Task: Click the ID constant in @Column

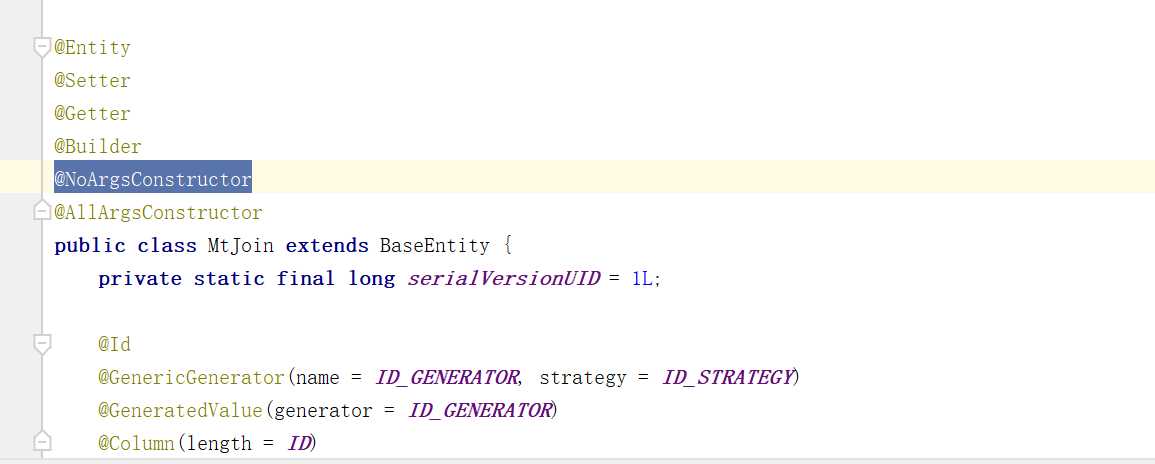Action: pos(299,443)
